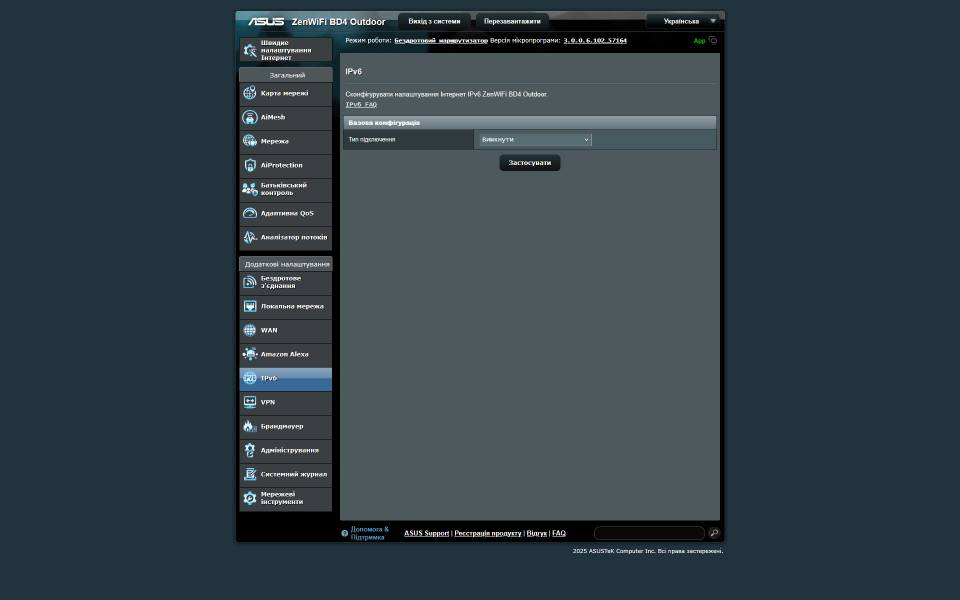Click the footer search input field

tap(649, 533)
